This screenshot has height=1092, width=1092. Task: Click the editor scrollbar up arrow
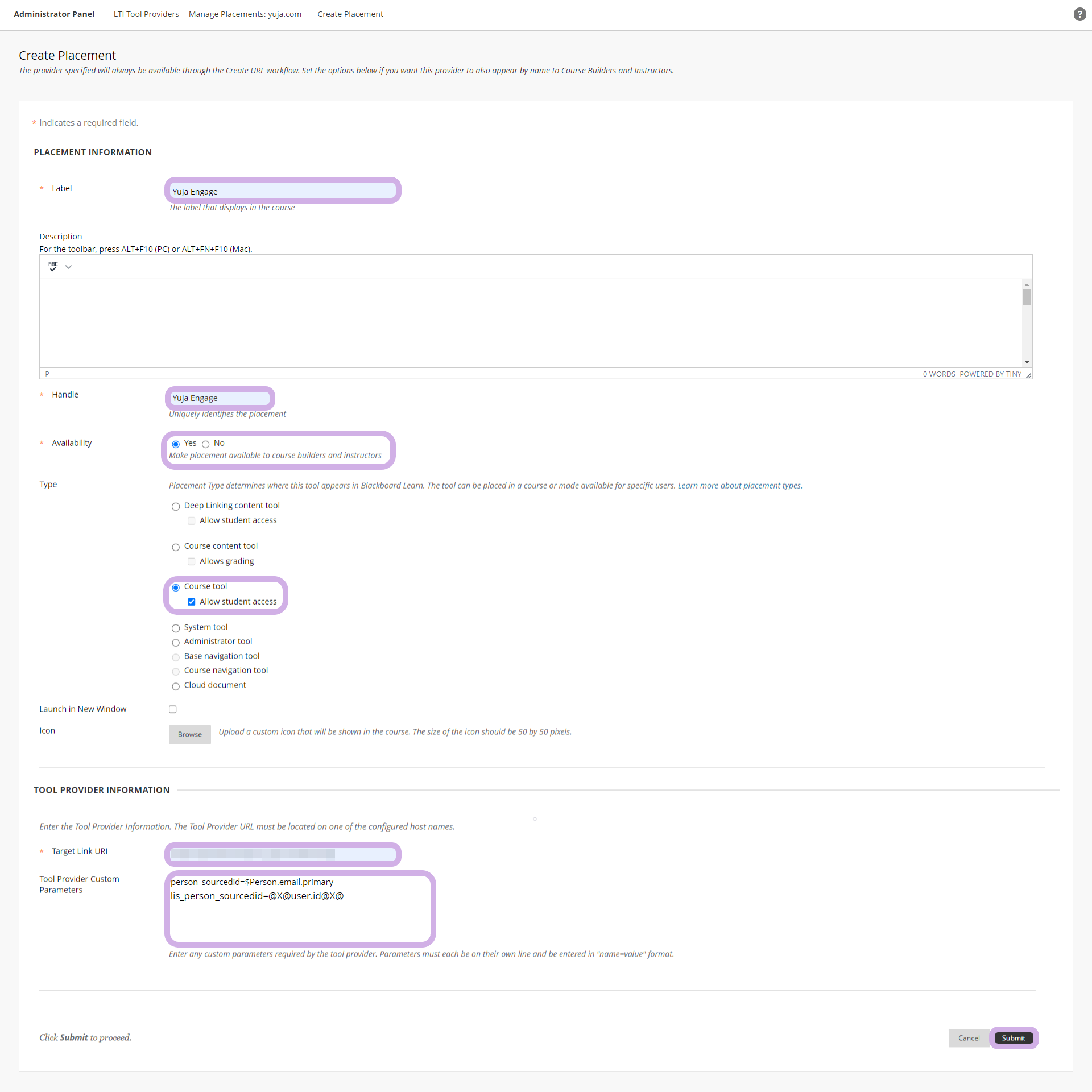tap(1027, 284)
